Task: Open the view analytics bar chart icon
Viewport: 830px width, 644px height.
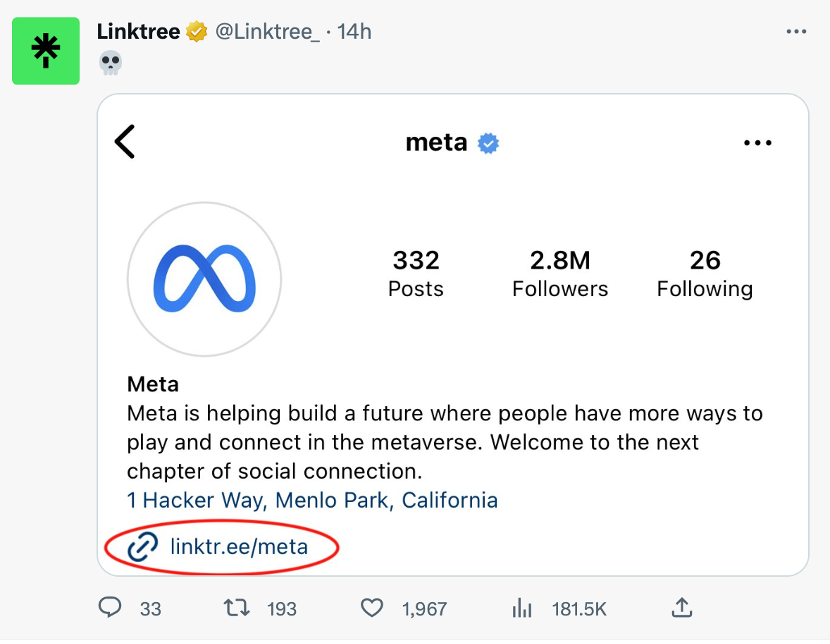Action: click(522, 607)
